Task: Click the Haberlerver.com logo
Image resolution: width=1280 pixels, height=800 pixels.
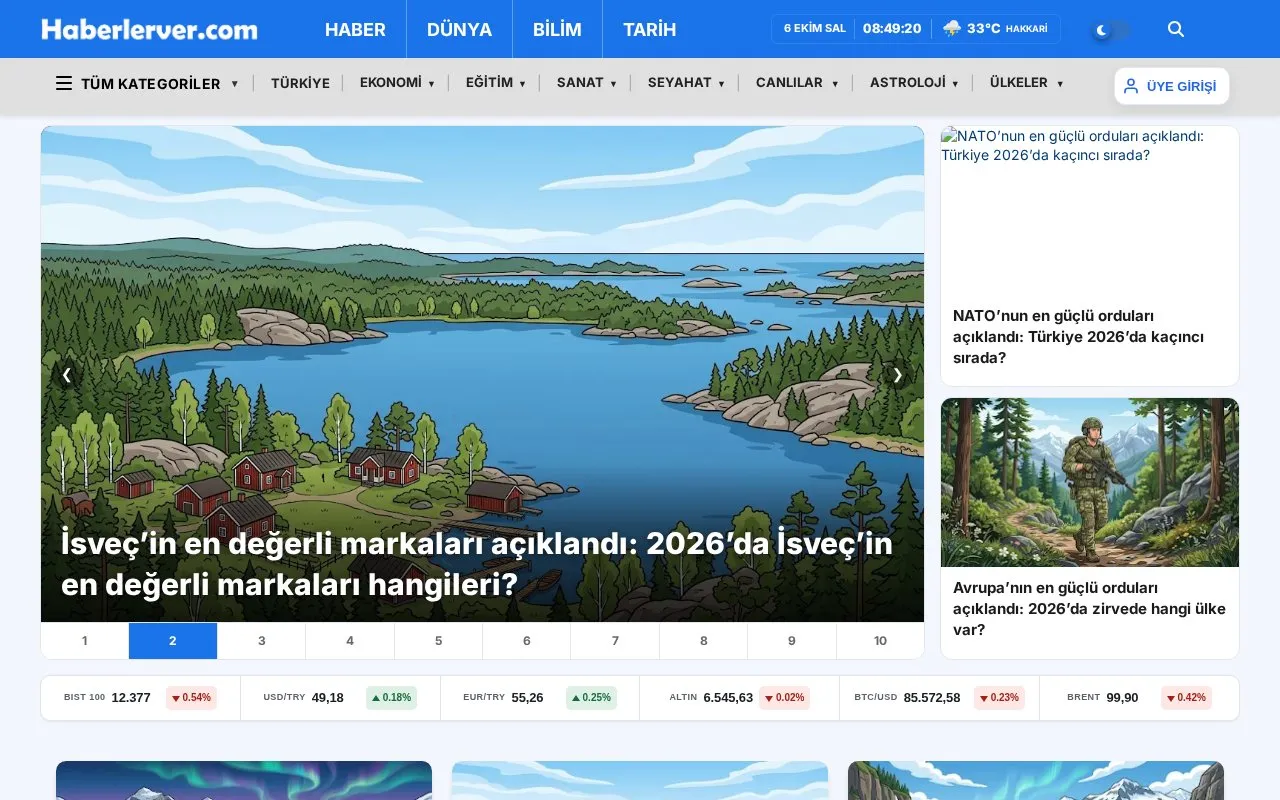Action: (149, 29)
